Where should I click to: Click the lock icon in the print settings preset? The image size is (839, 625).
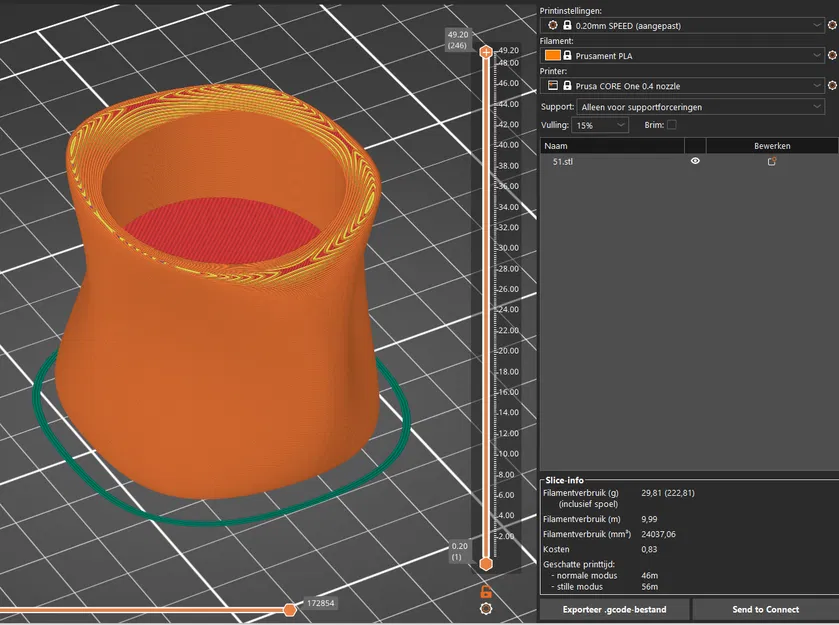(x=567, y=24)
